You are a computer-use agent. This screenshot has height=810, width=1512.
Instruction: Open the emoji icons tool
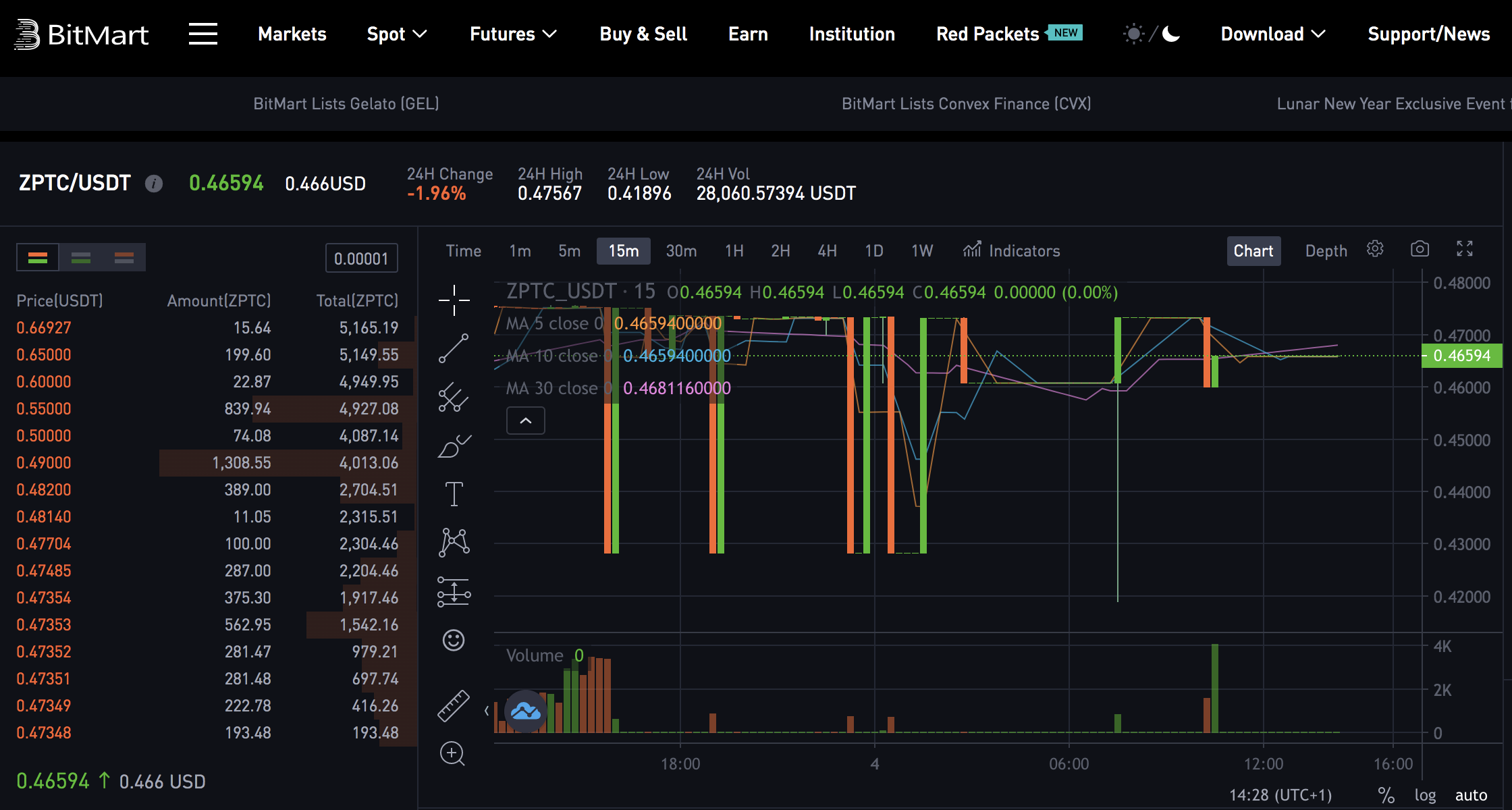(454, 640)
